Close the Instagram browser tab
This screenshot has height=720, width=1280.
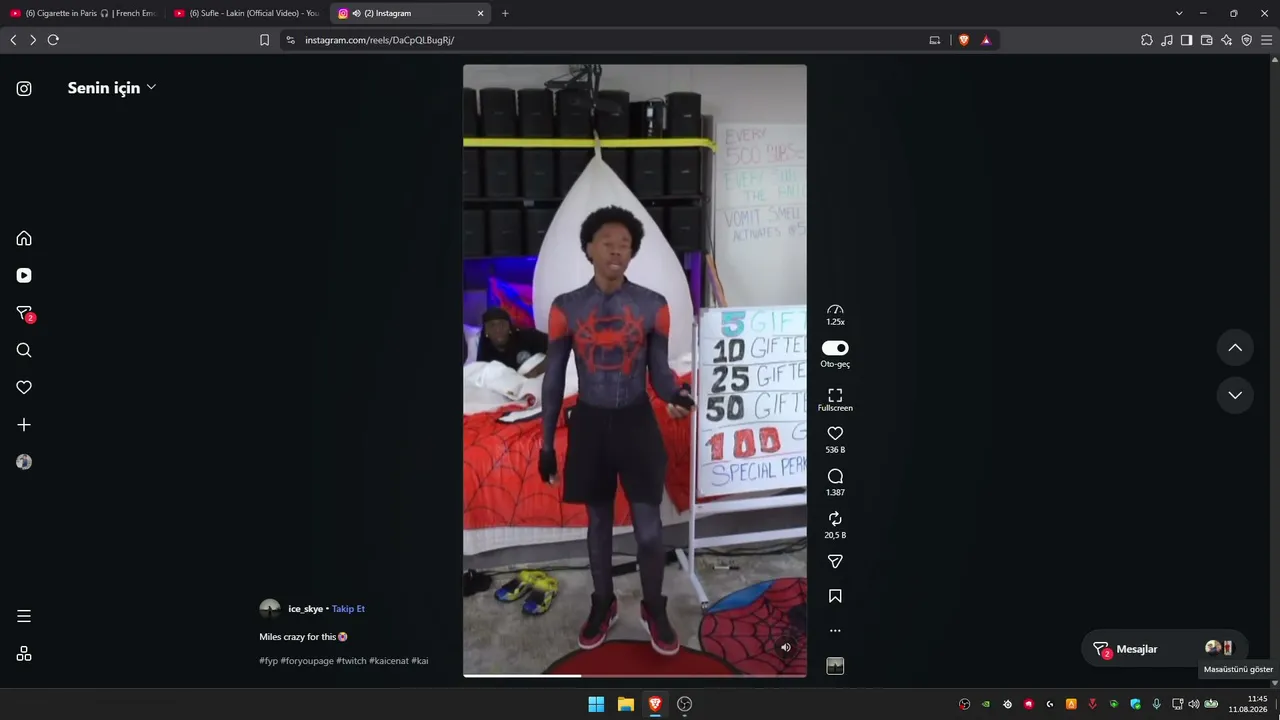click(480, 13)
